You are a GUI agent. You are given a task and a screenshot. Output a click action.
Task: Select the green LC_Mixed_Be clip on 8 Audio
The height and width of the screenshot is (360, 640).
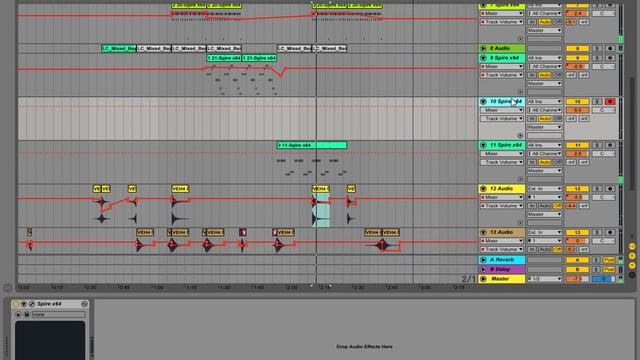118,48
